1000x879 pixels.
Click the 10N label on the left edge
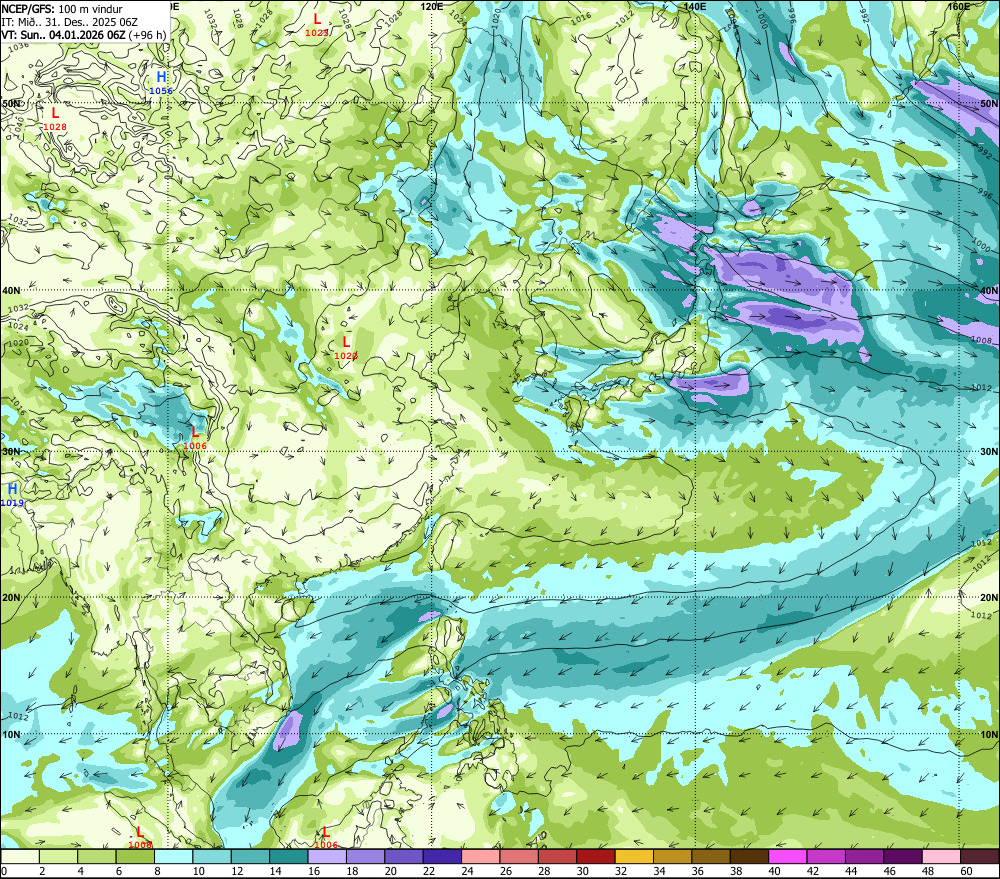(11, 734)
